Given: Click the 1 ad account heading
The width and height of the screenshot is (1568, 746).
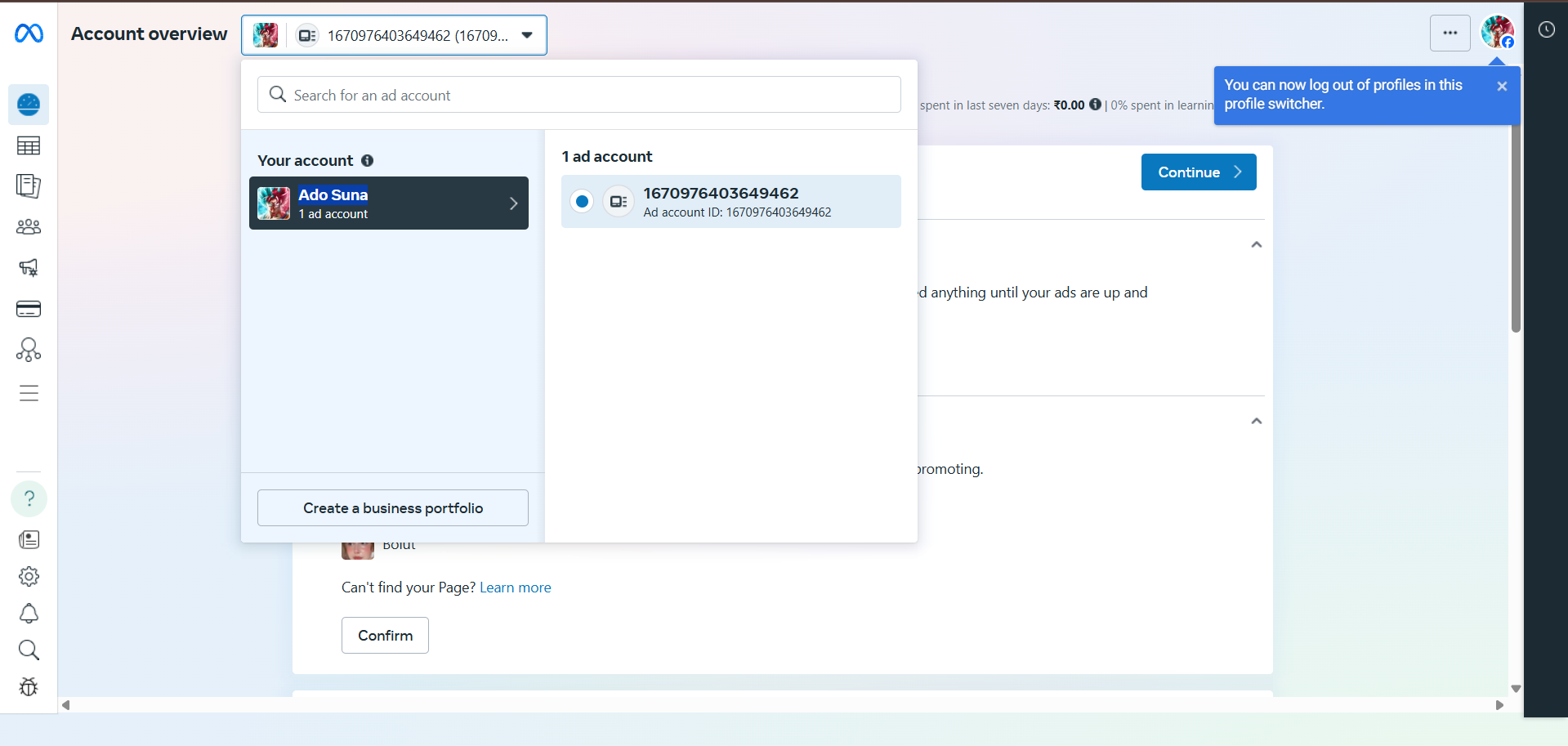Looking at the screenshot, I should tap(607, 157).
